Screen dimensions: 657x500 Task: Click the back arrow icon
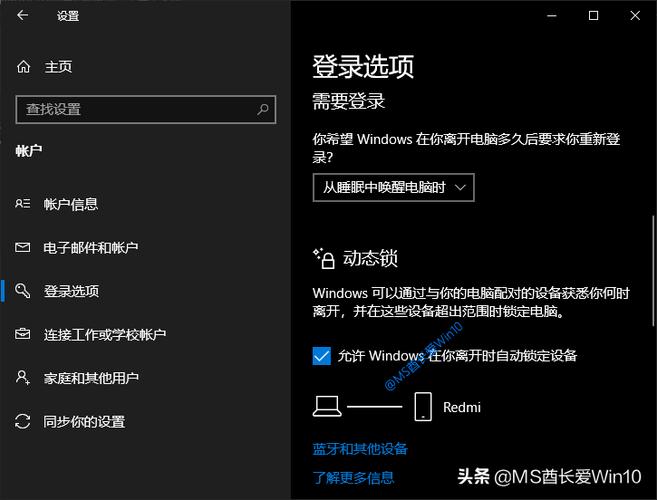pyautogui.click(x=23, y=16)
